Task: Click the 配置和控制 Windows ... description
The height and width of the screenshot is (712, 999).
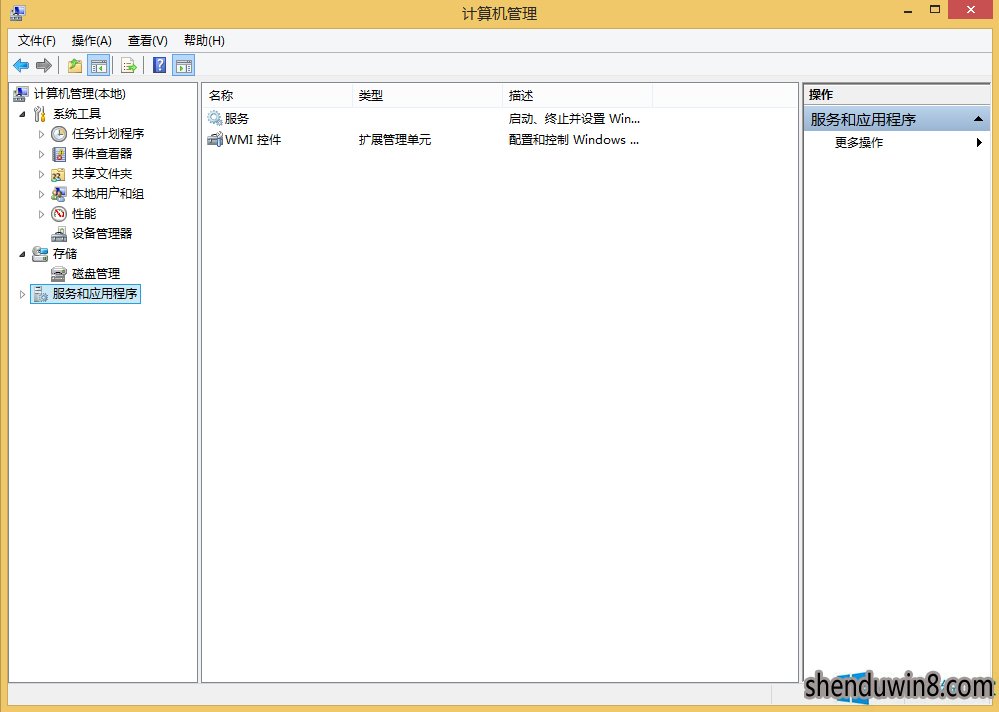Action: pyautogui.click(x=573, y=139)
